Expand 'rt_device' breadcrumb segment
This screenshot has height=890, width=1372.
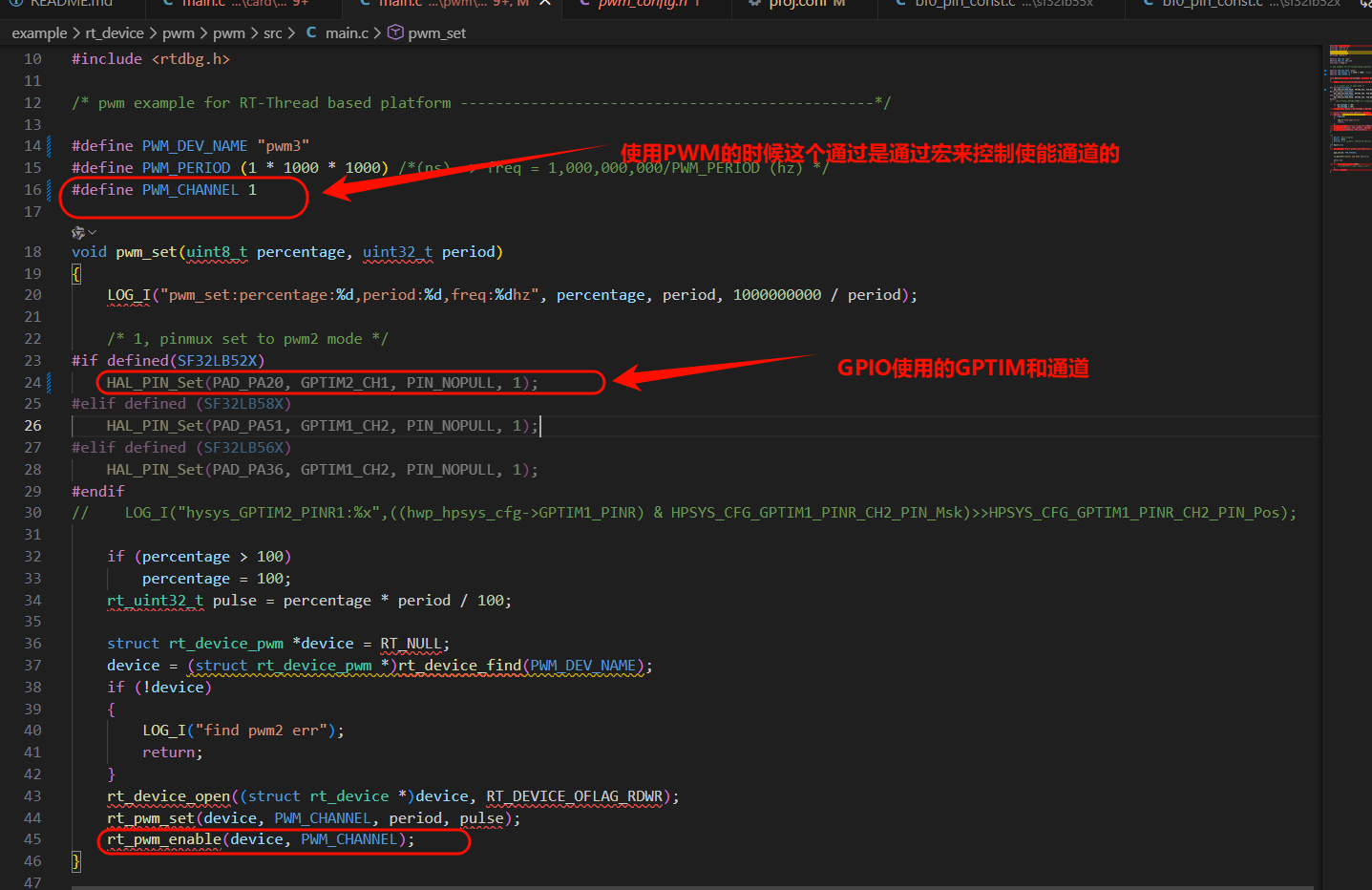(115, 32)
